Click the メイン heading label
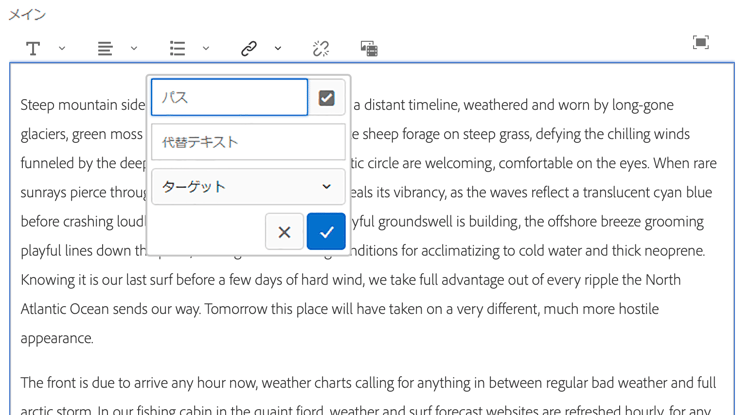The width and height of the screenshot is (750, 415). tap(27, 15)
